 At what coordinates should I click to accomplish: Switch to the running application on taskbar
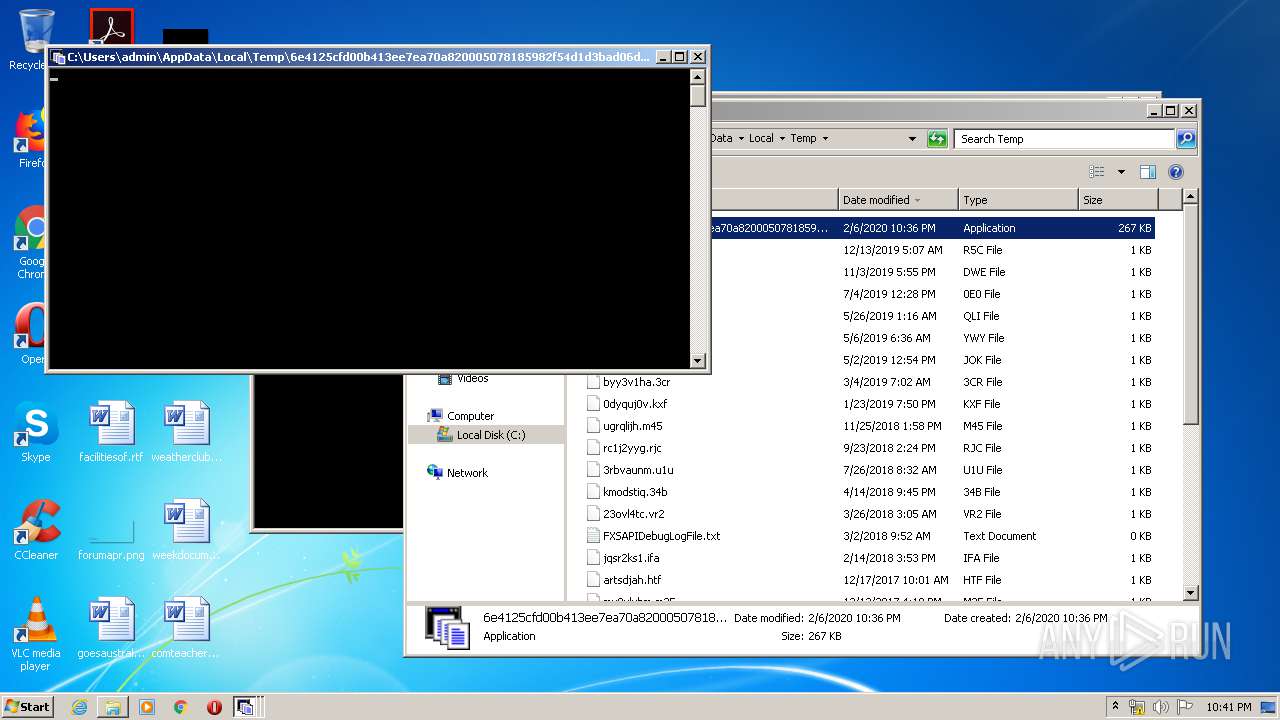[x=245, y=707]
